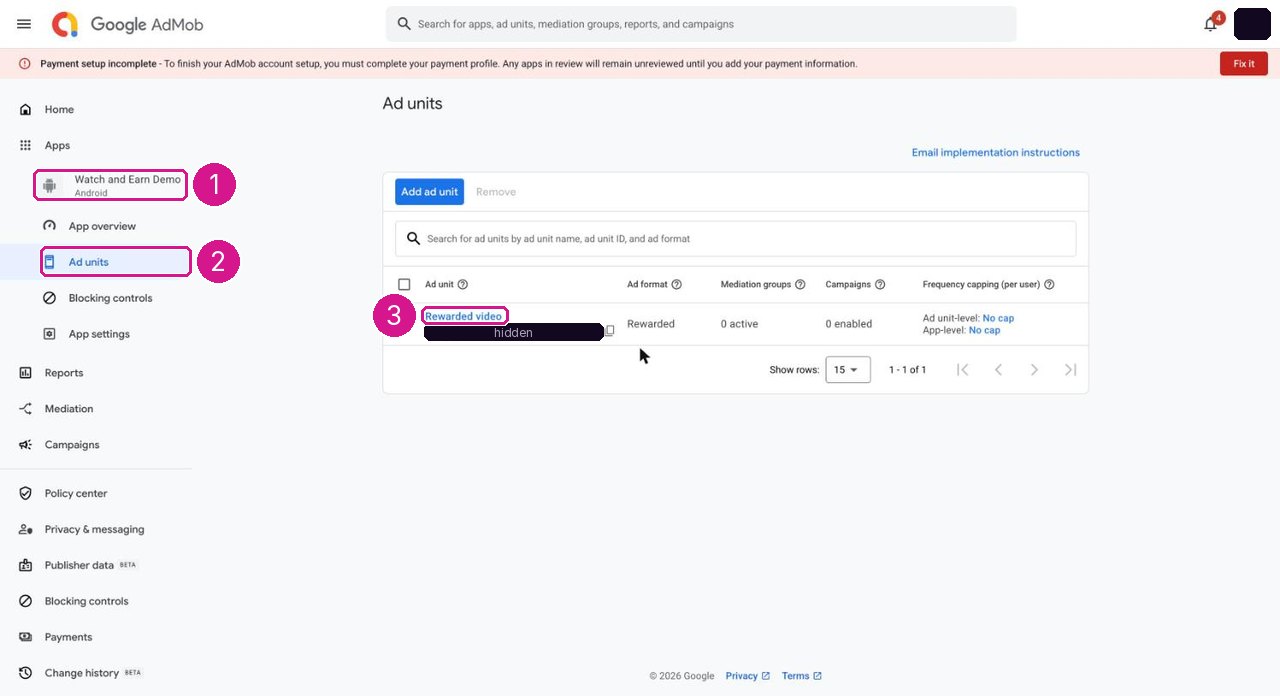Focus the ad units search field
The height and width of the screenshot is (696, 1280).
(736, 239)
